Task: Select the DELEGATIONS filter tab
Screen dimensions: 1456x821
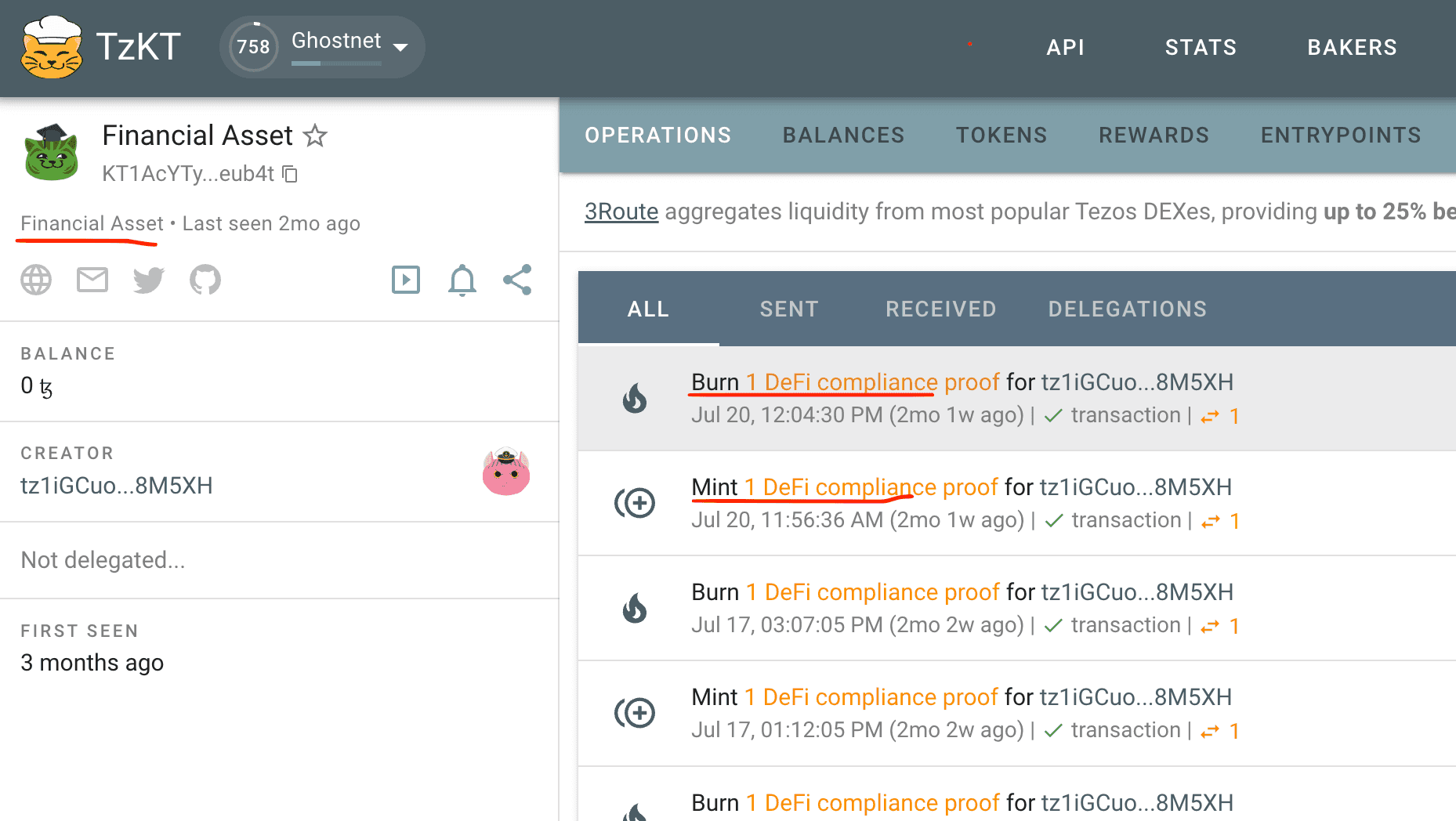Action: [x=1128, y=309]
